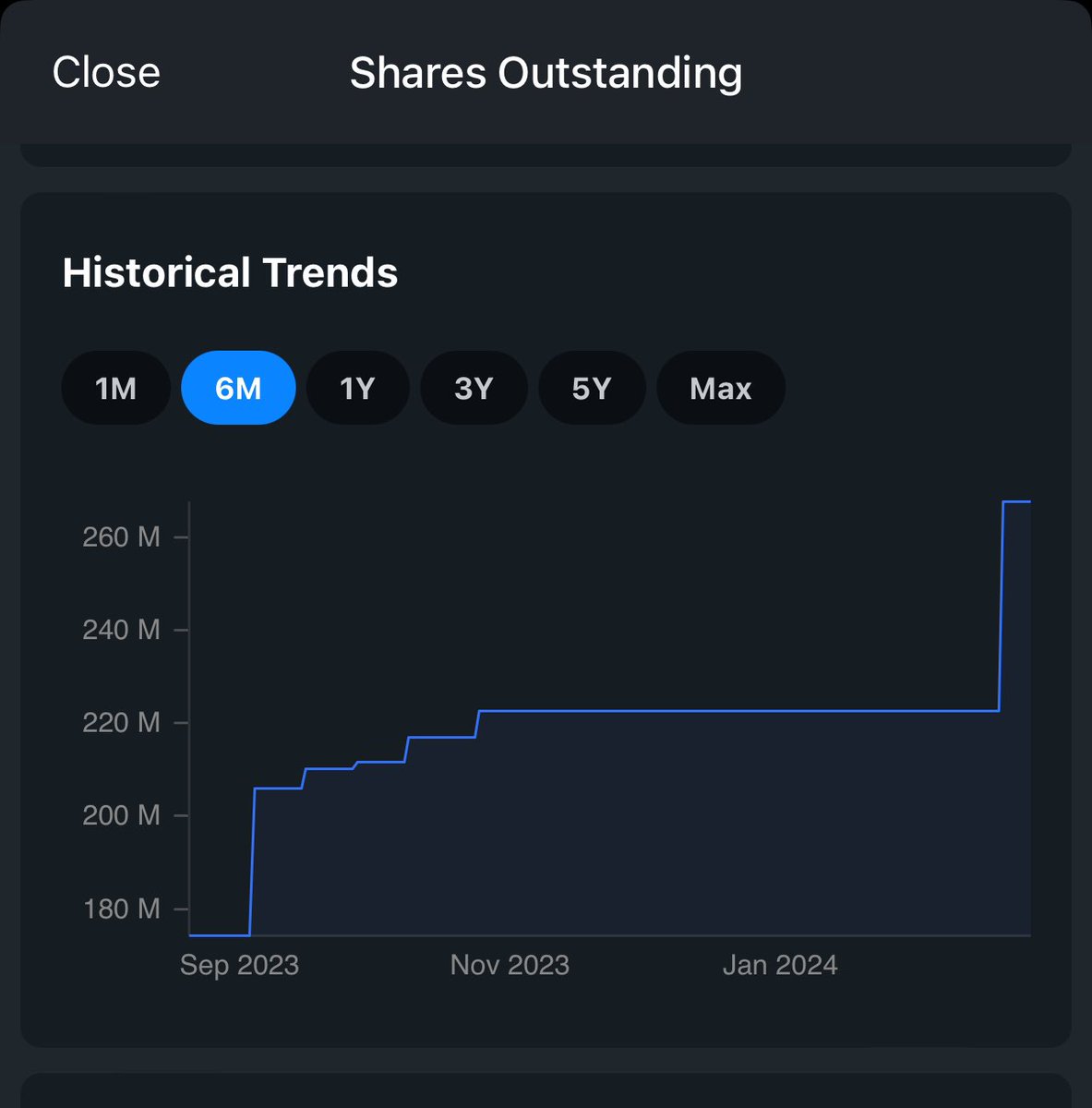This screenshot has height=1108, width=1092.
Task: Show the Max time range
Action: click(x=721, y=388)
